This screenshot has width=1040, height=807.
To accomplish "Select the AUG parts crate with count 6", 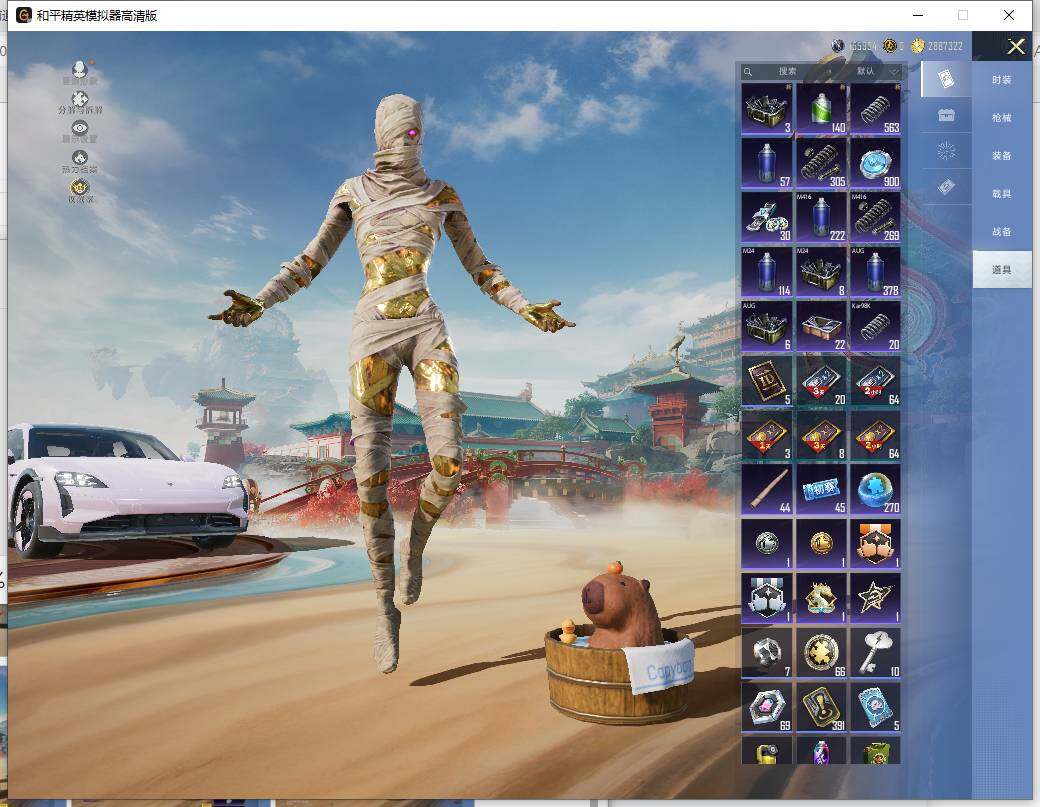I will [767, 327].
